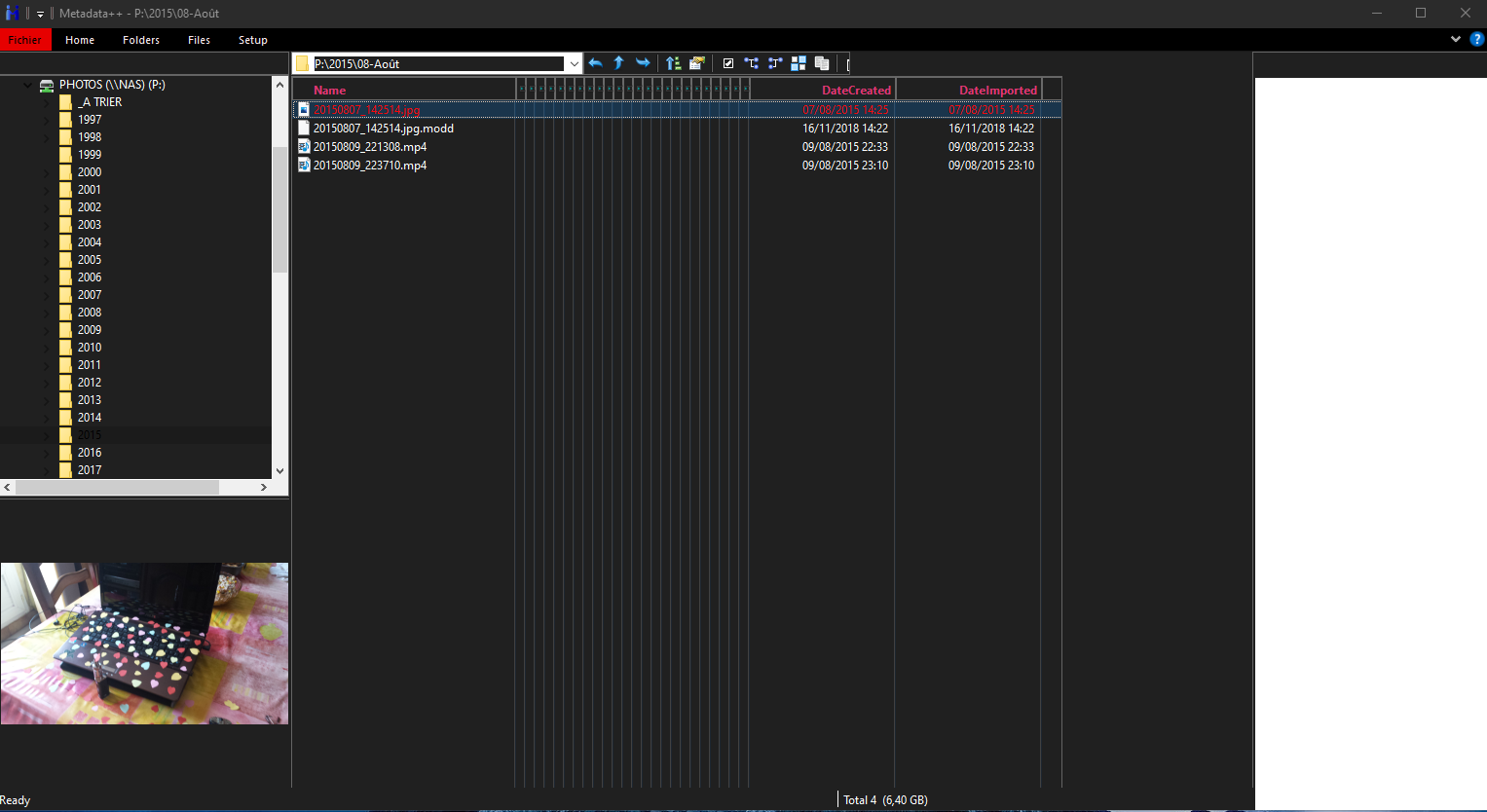Expand the 2000 folder in tree
The height and width of the screenshot is (812, 1487).
[46, 172]
